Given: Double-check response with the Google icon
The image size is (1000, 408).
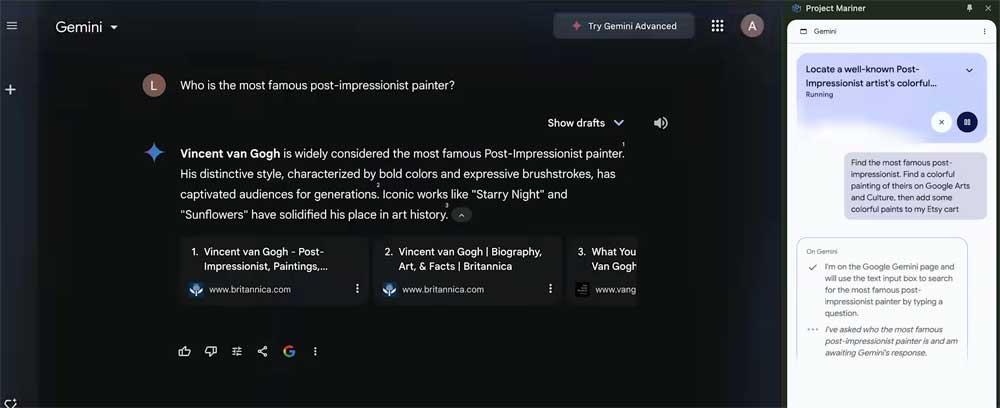Looking at the screenshot, I should tap(289, 351).
